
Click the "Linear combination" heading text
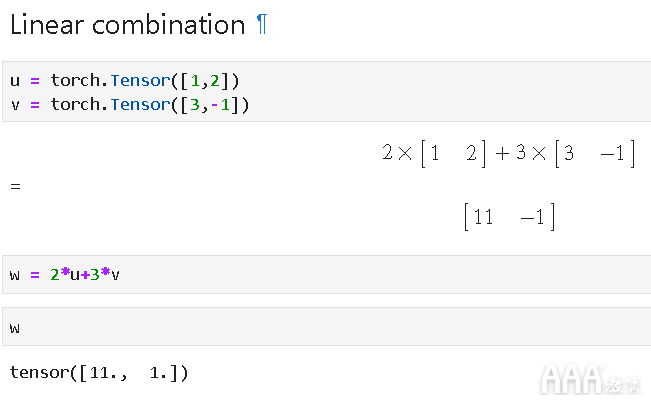pyautogui.click(x=127, y=25)
